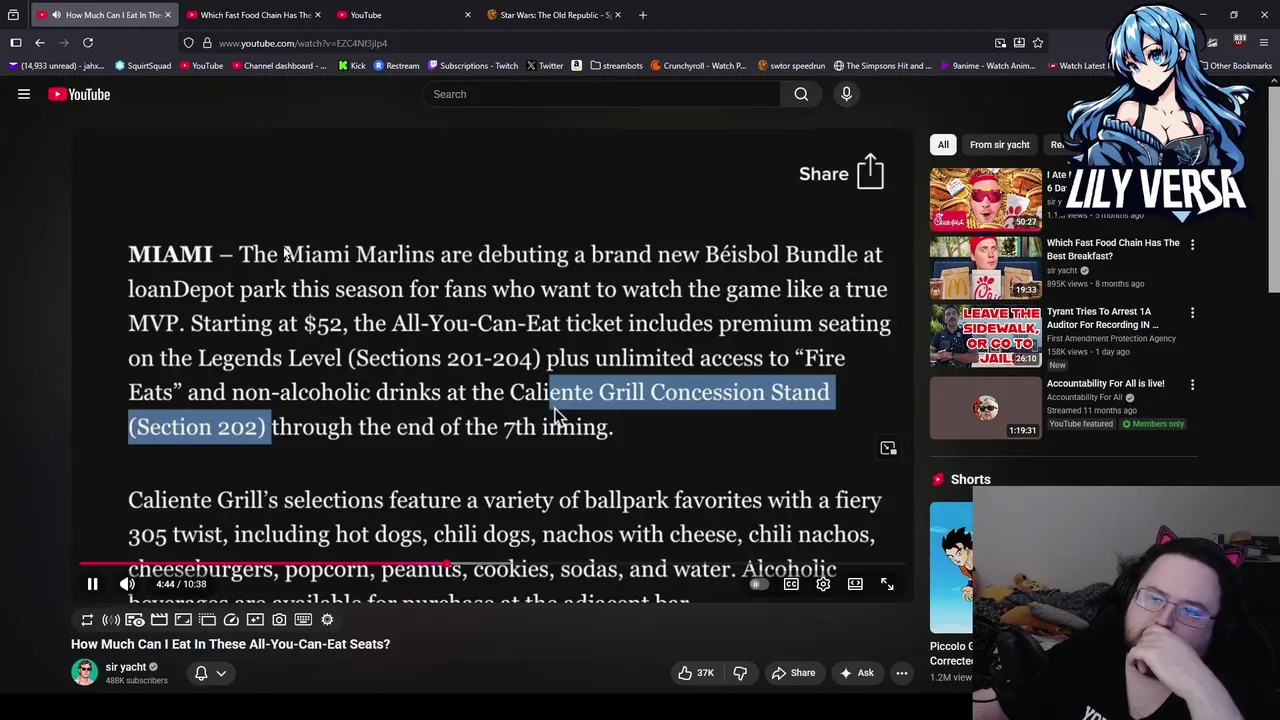Toggle the cinema mode clapperboard icon
The width and height of the screenshot is (1280, 720).
coord(159,620)
